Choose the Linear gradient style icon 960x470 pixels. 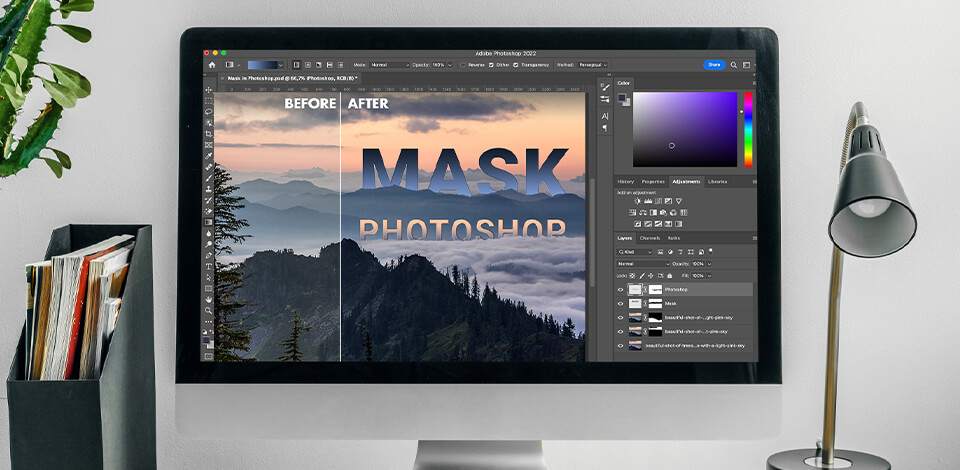click(296, 65)
